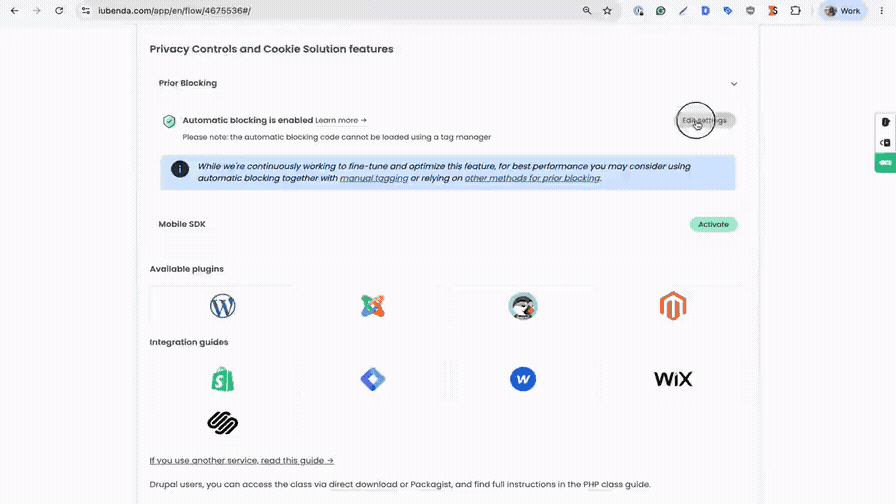Click the blue D extension icon
The width and height of the screenshot is (896, 504).
point(706,11)
